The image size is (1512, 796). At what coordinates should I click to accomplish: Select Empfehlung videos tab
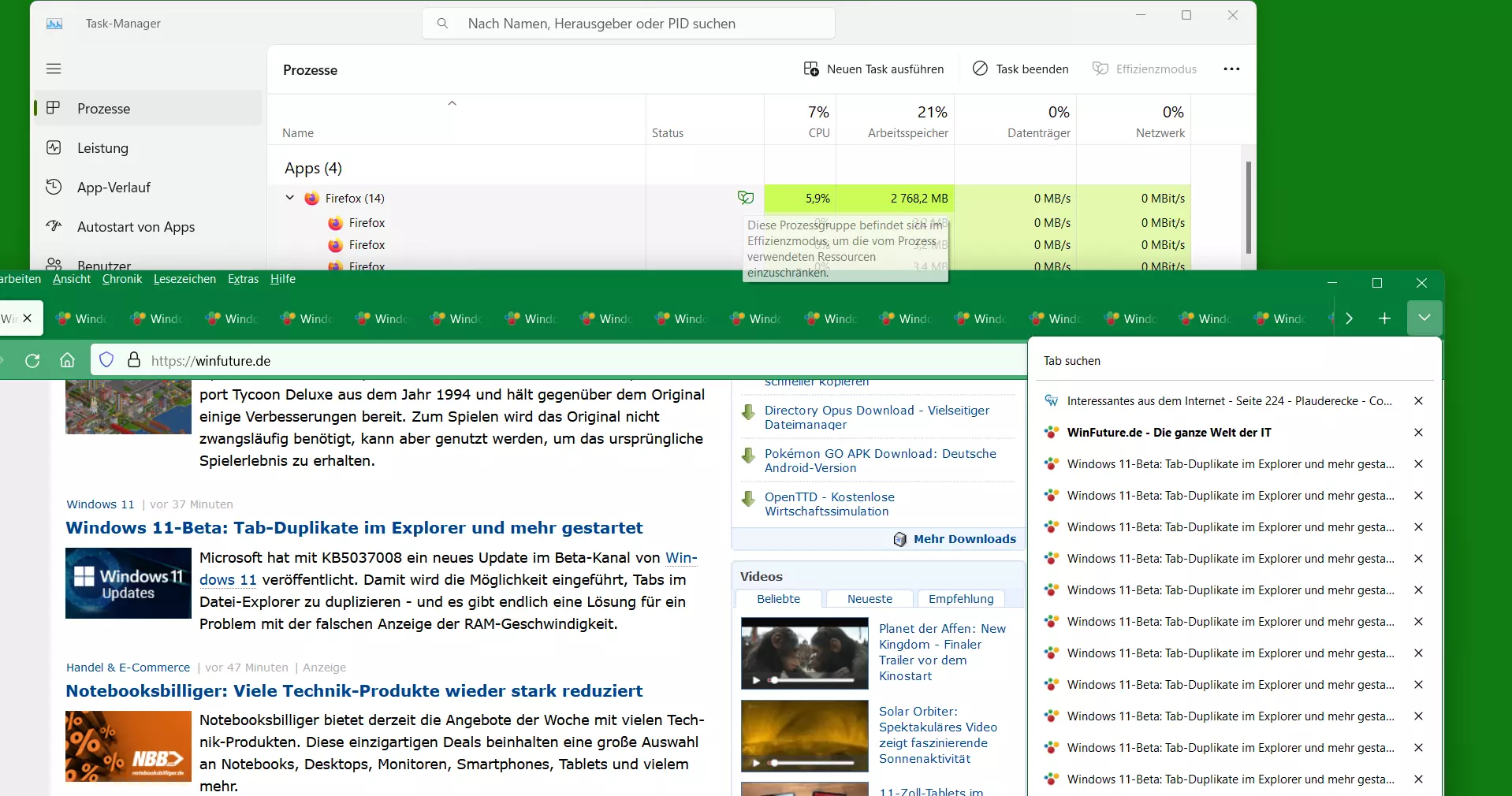pyautogui.click(x=961, y=599)
